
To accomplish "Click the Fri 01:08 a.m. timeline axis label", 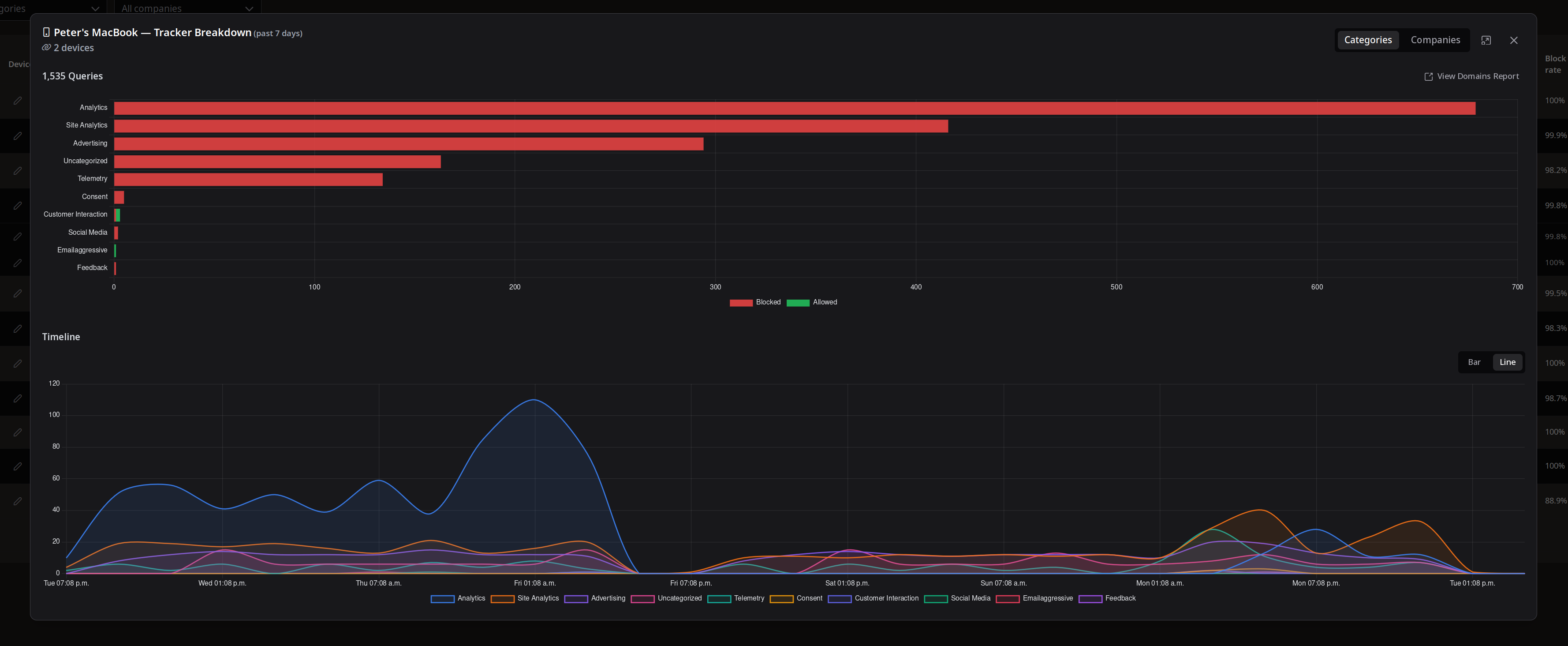I will pos(535,583).
